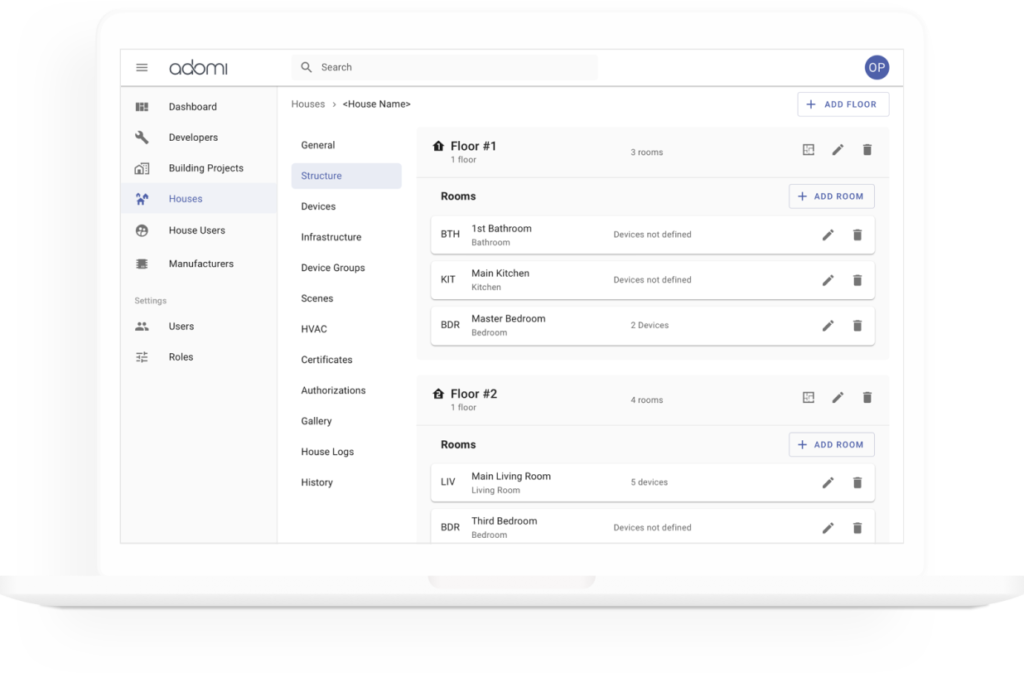Edit the Third Bedroom room
The image size is (1024, 673).
coord(828,527)
